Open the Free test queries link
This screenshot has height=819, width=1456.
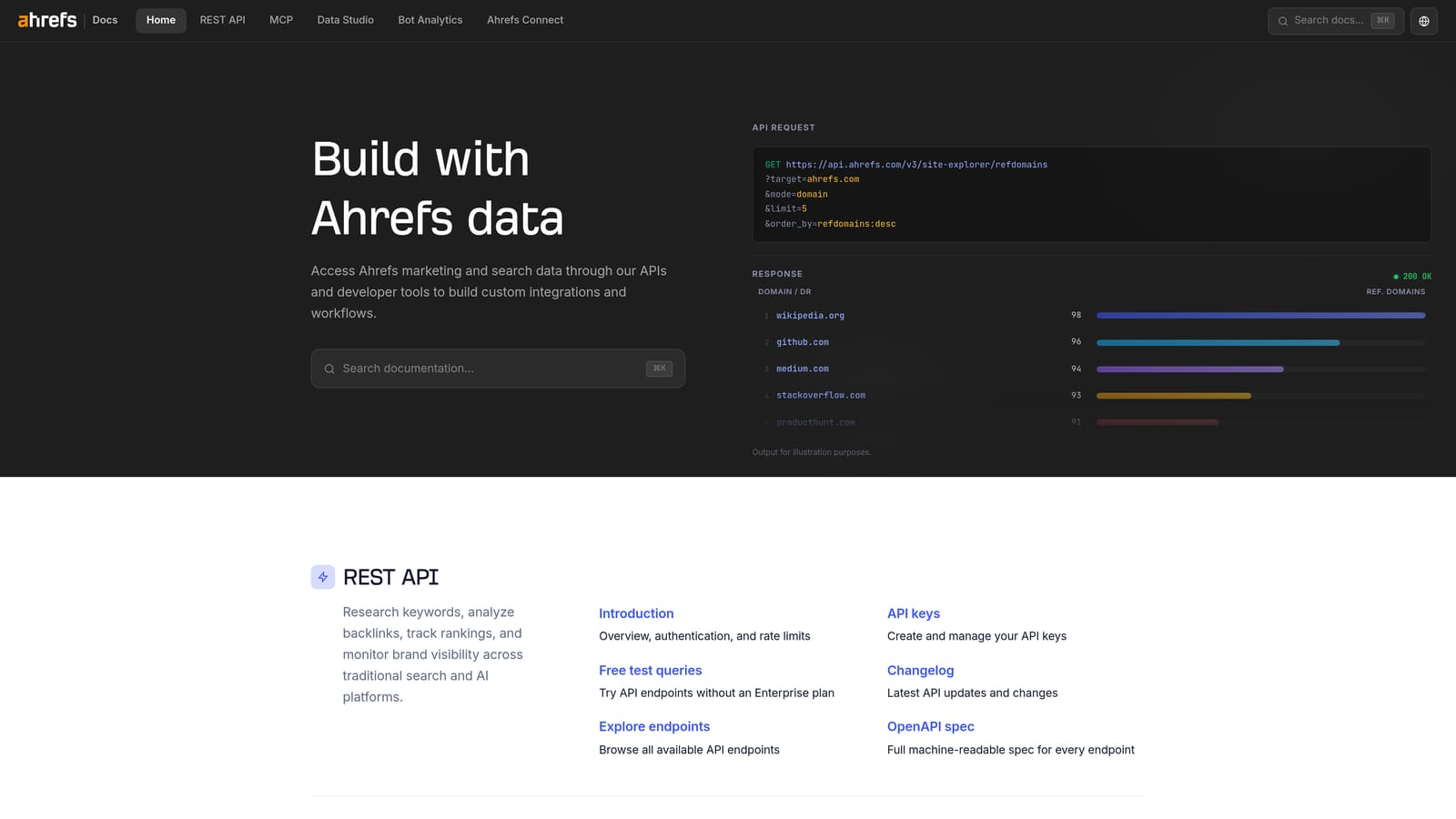[x=651, y=671]
